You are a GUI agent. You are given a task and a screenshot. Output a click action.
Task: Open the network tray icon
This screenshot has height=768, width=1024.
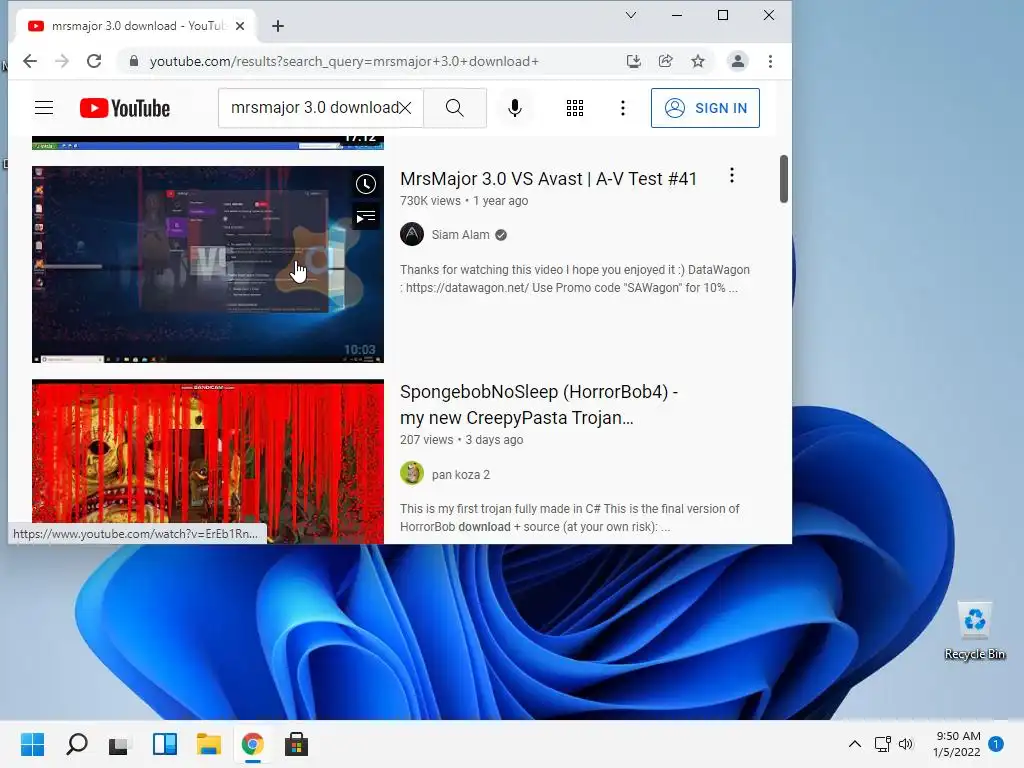(882, 744)
